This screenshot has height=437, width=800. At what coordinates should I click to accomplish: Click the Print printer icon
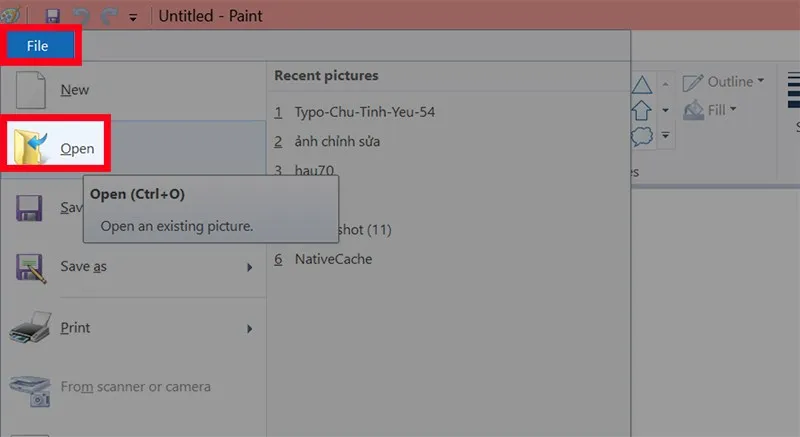click(28, 327)
